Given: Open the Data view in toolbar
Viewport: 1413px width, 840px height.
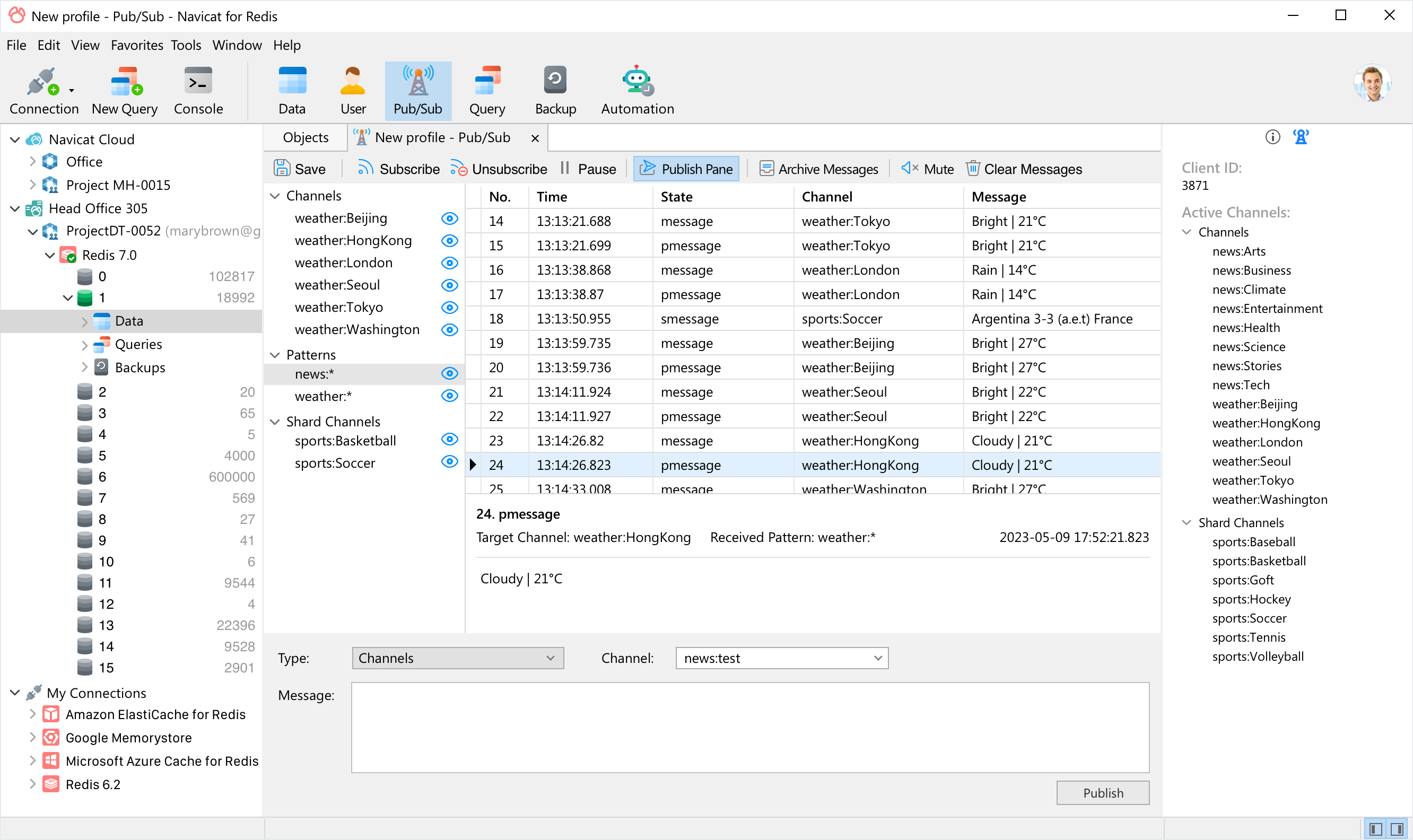Looking at the screenshot, I should pos(292,91).
